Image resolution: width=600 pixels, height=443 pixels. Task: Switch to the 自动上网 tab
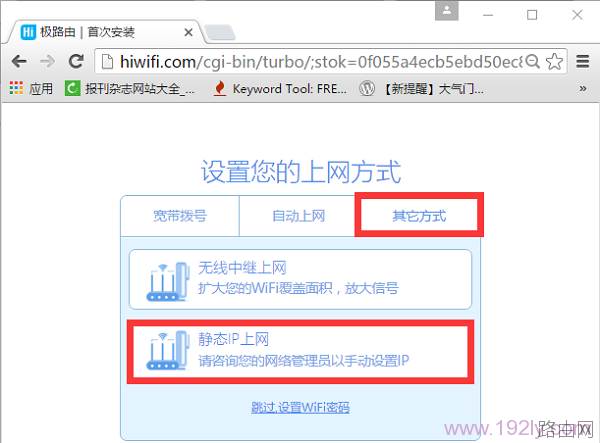[298, 216]
